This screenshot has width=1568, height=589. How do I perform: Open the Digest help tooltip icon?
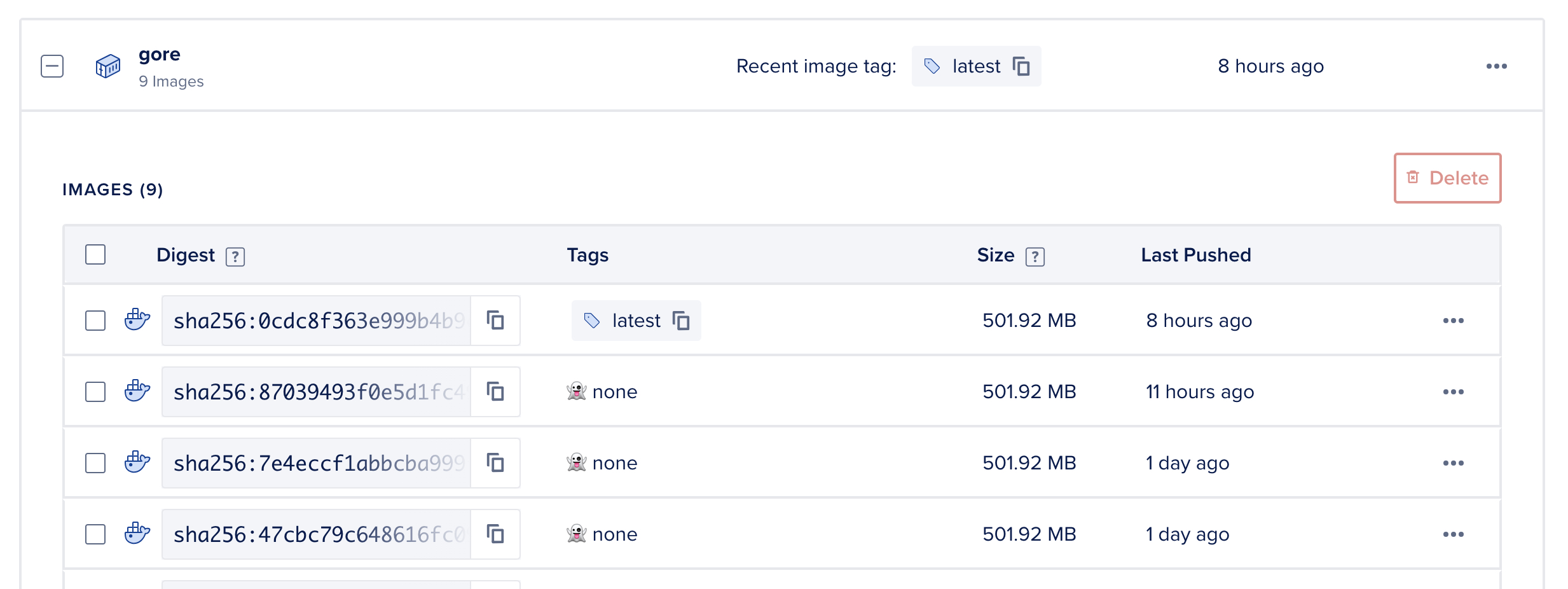coord(235,256)
